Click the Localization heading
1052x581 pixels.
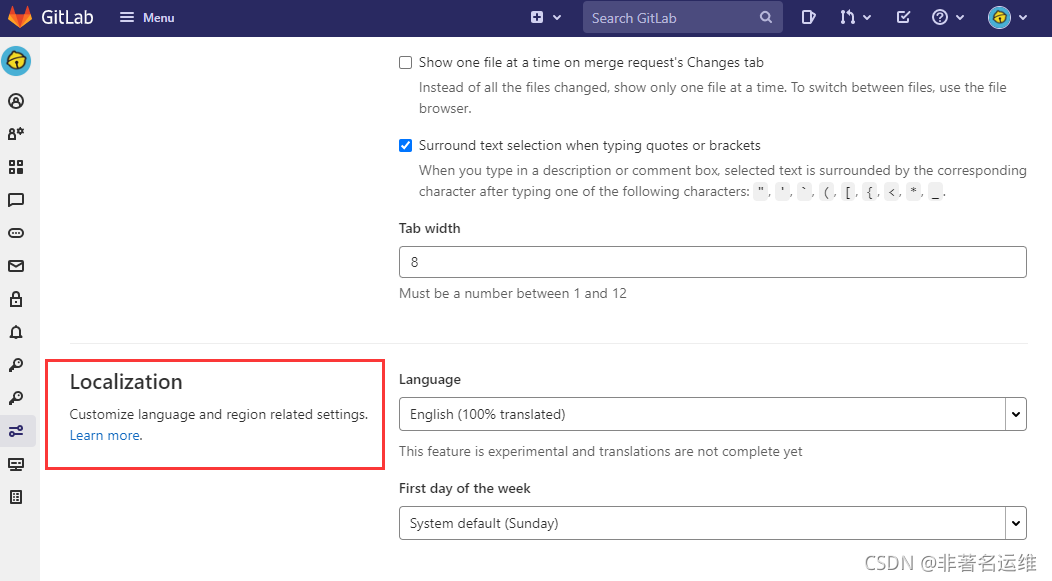126,382
